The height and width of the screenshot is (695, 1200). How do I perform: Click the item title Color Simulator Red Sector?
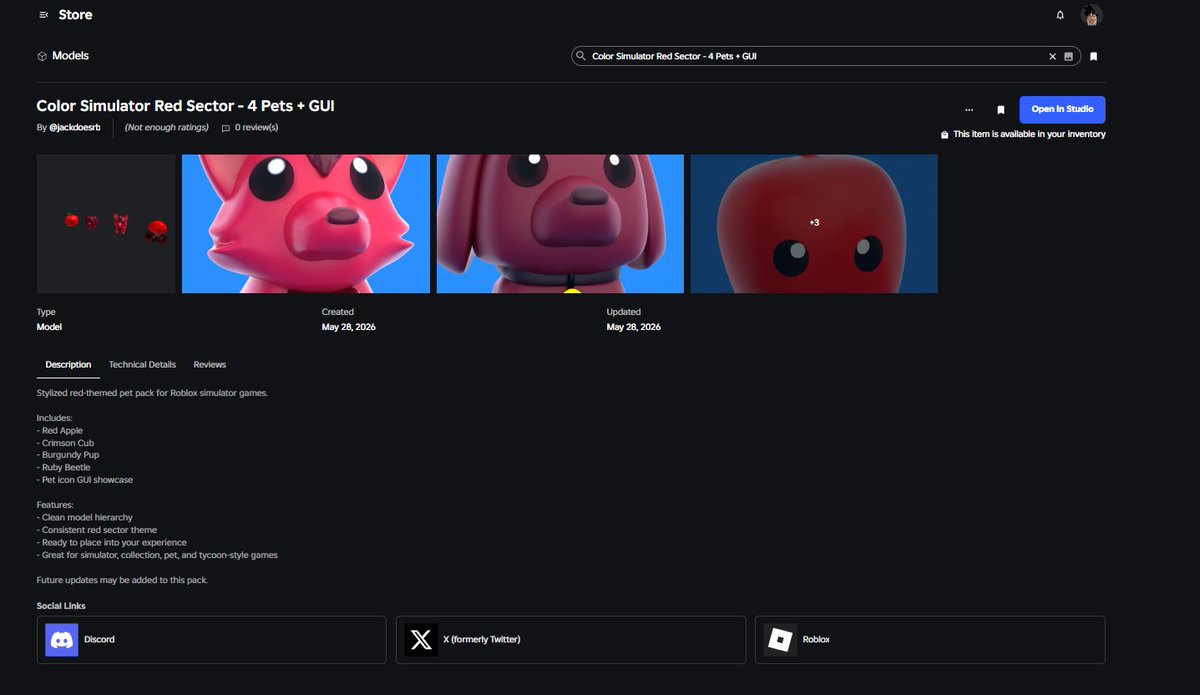click(185, 105)
